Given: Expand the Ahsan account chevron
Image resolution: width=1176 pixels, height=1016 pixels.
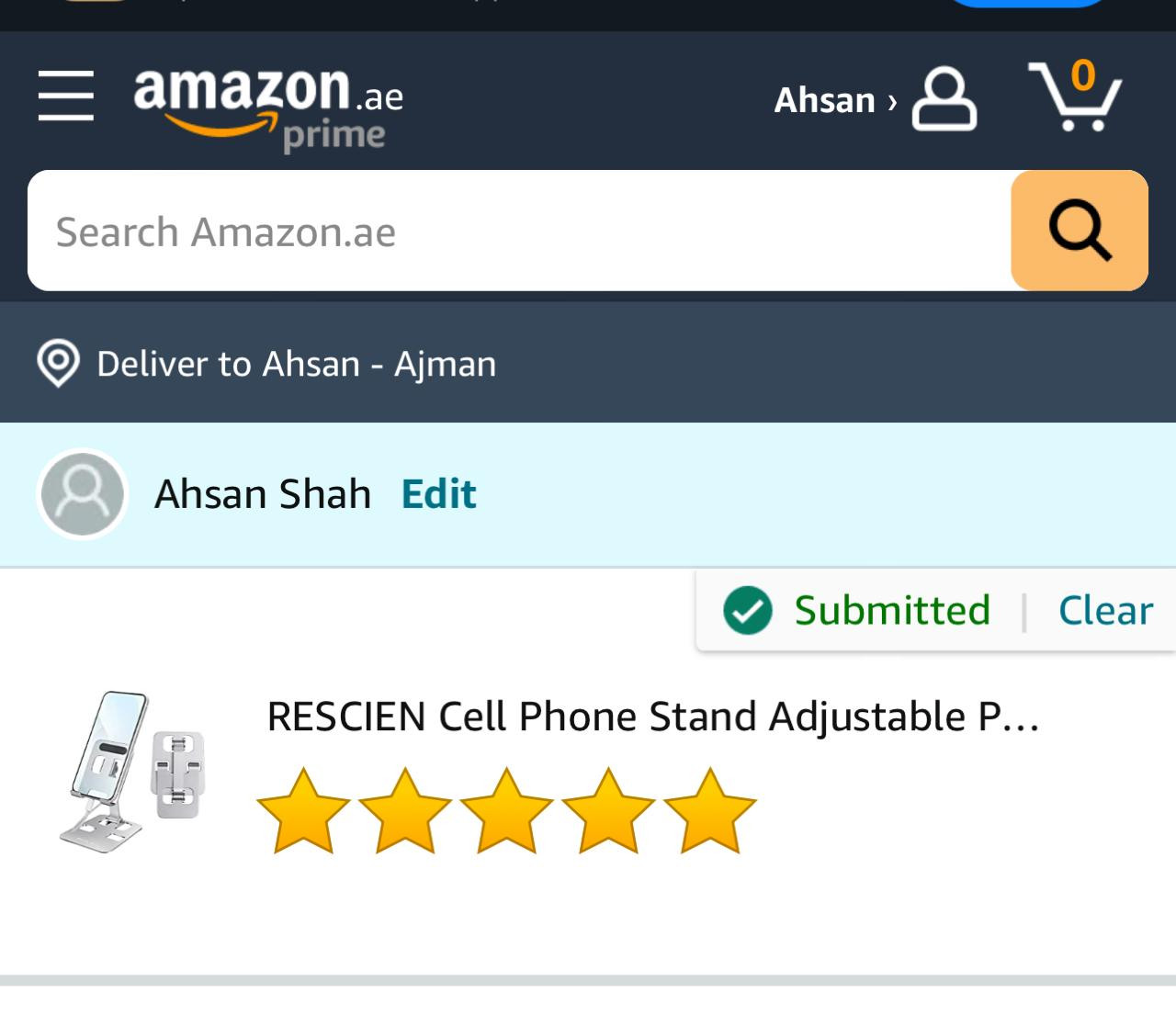Looking at the screenshot, I should (892, 101).
